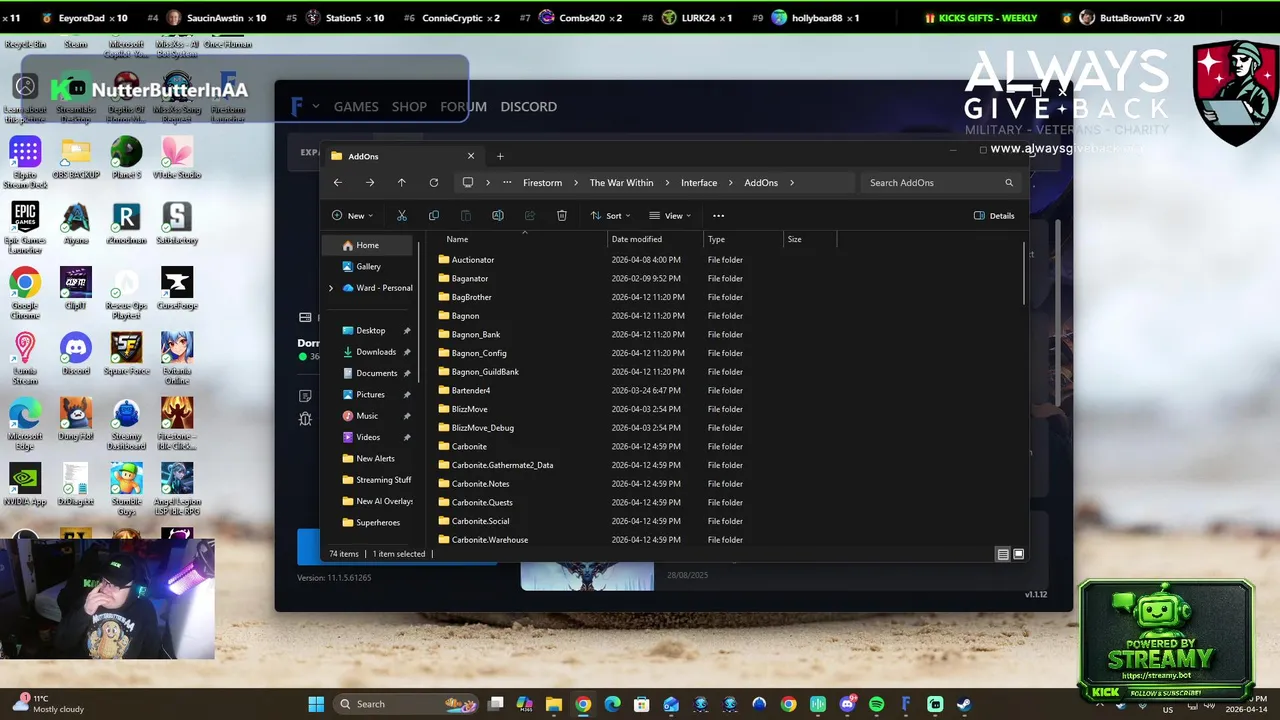This screenshot has width=1280, height=720.
Task: Navigate to The War Within breadcrumb
Action: 621,183
